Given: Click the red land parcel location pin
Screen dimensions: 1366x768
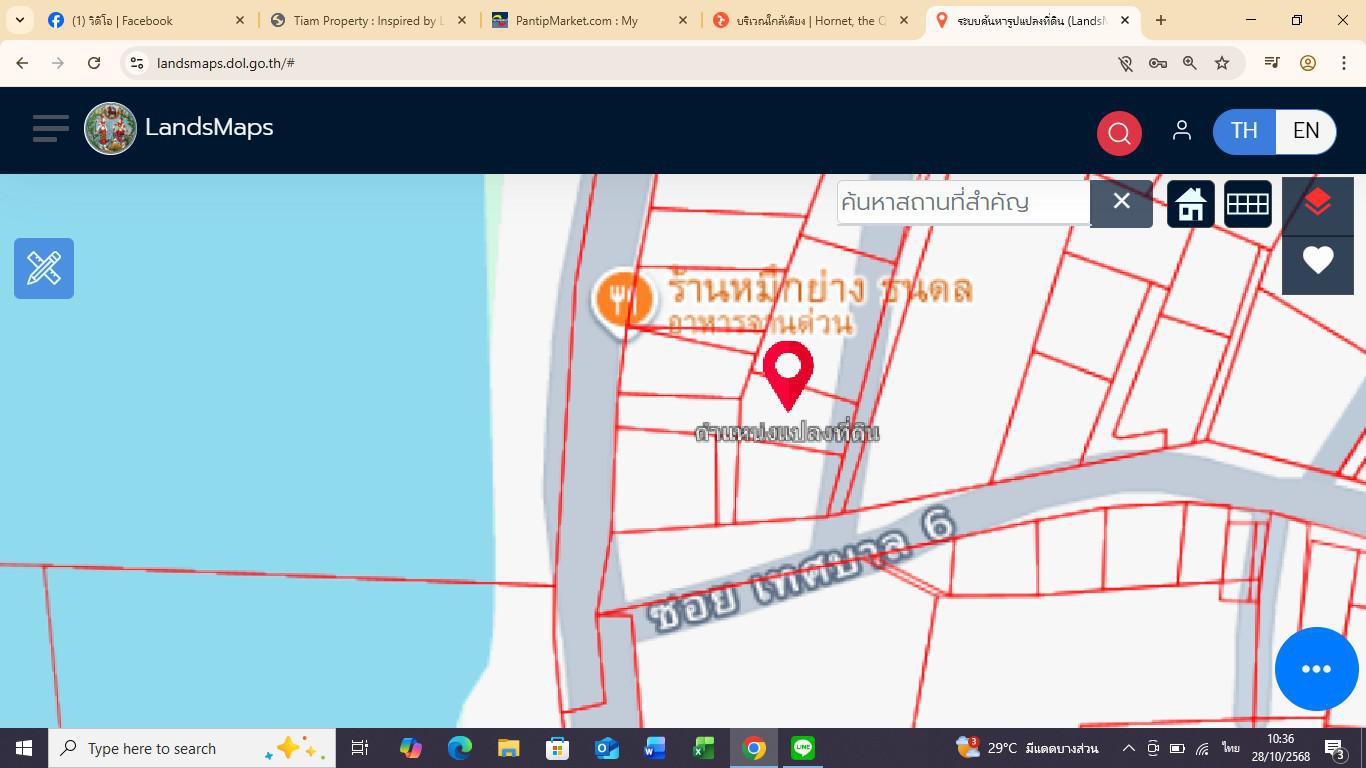Looking at the screenshot, I should click(x=788, y=373).
